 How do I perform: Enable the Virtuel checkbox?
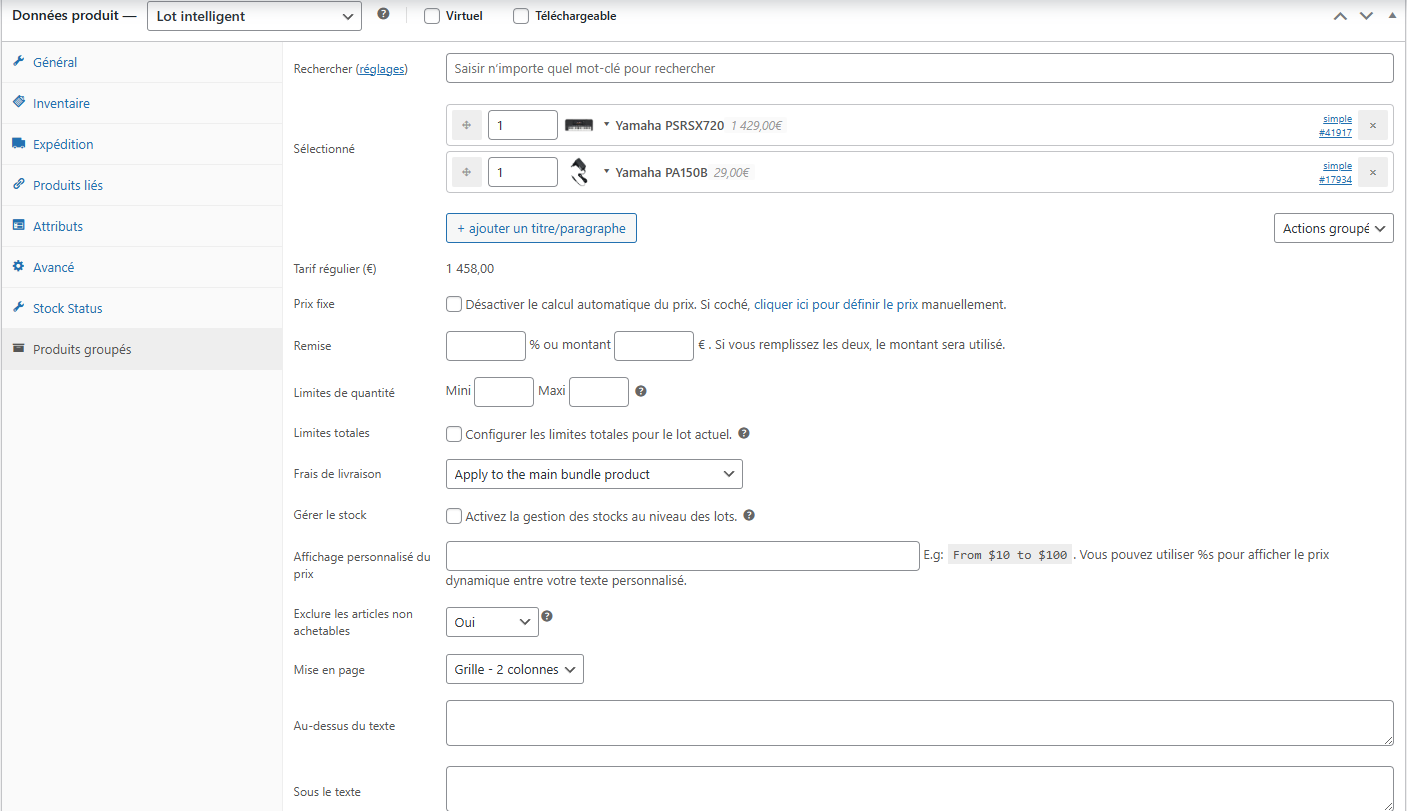432,16
